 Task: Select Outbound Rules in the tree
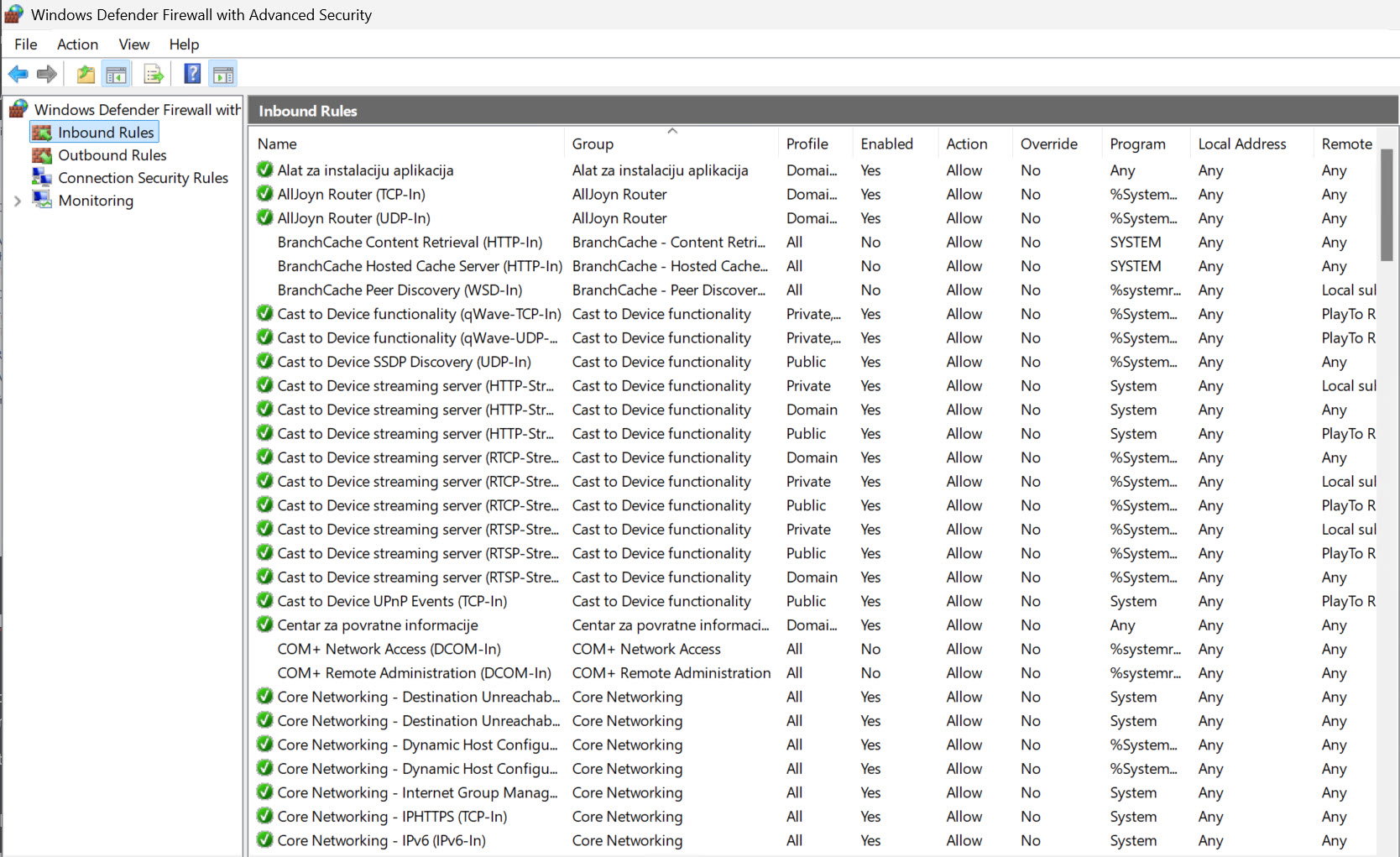(112, 155)
